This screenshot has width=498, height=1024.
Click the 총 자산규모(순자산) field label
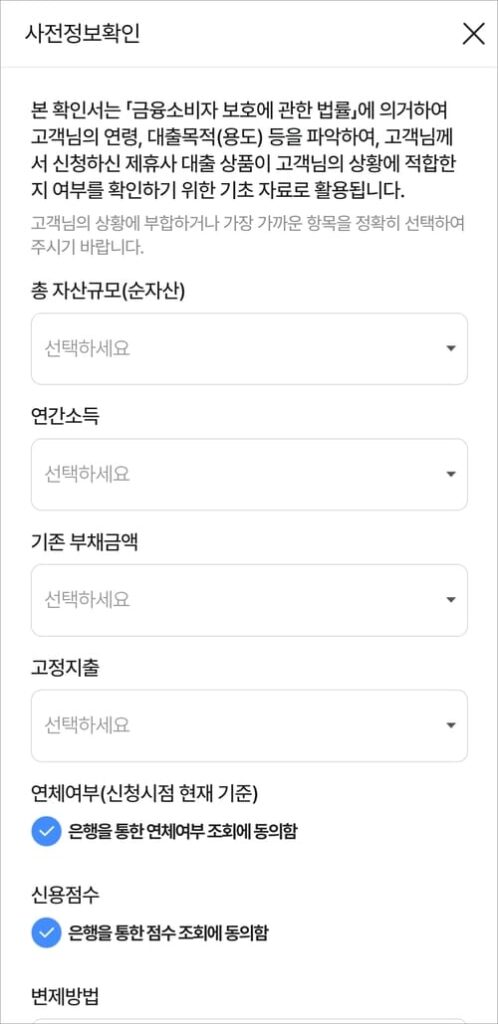click(108, 291)
